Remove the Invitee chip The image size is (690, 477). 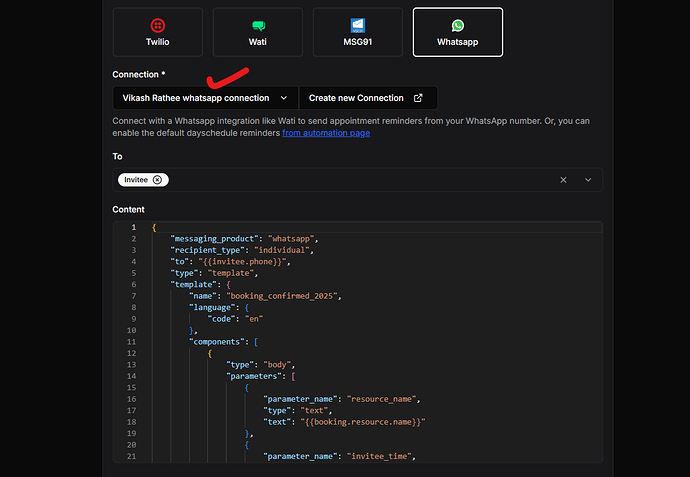click(157, 180)
